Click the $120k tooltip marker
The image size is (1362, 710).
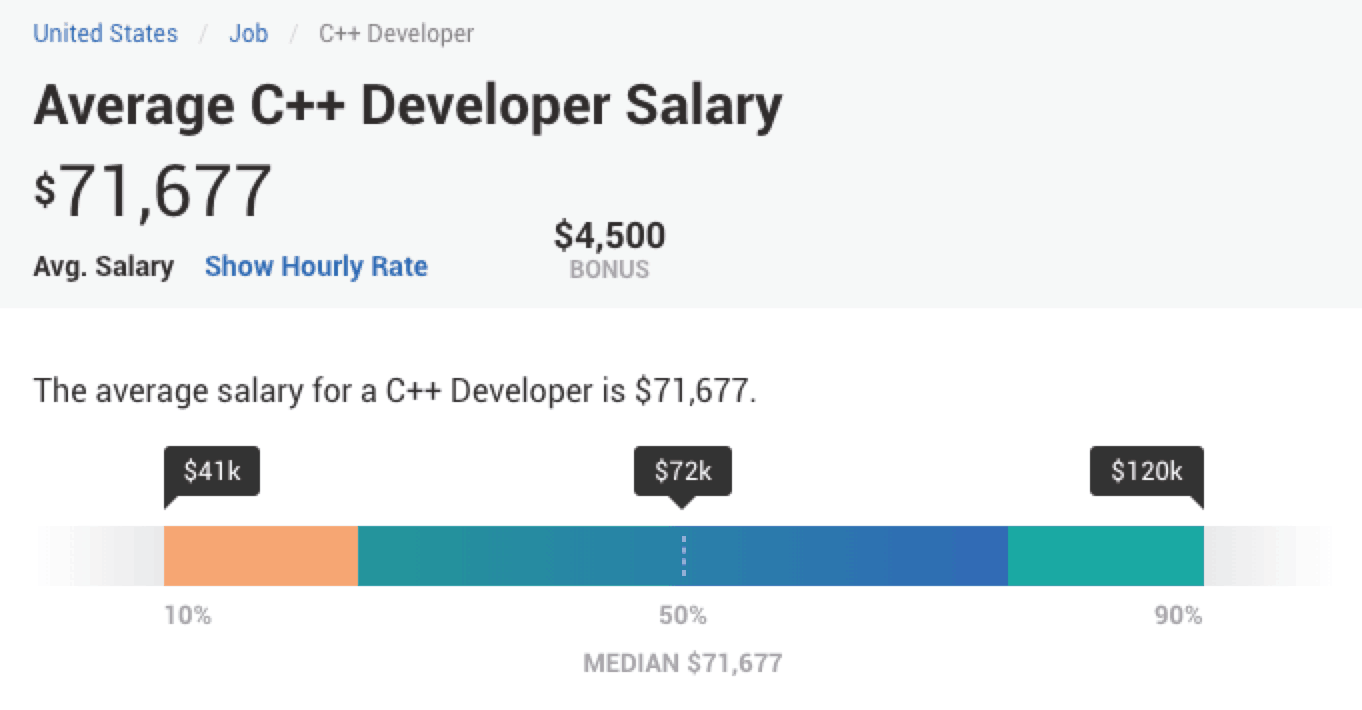pyautogui.click(x=1146, y=471)
